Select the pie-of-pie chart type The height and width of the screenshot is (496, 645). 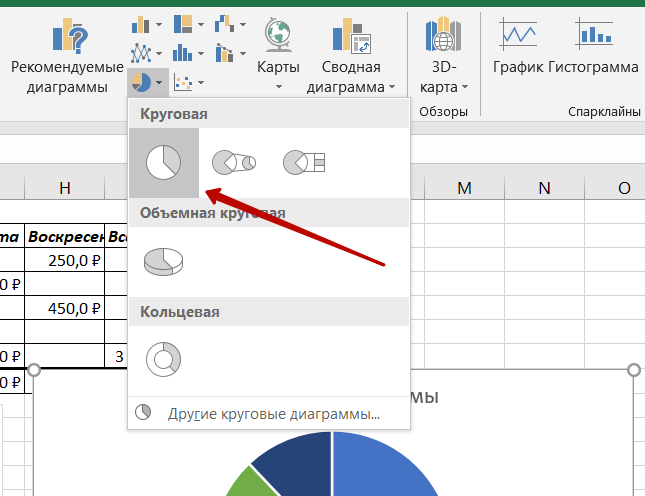(x=234, y=162)
